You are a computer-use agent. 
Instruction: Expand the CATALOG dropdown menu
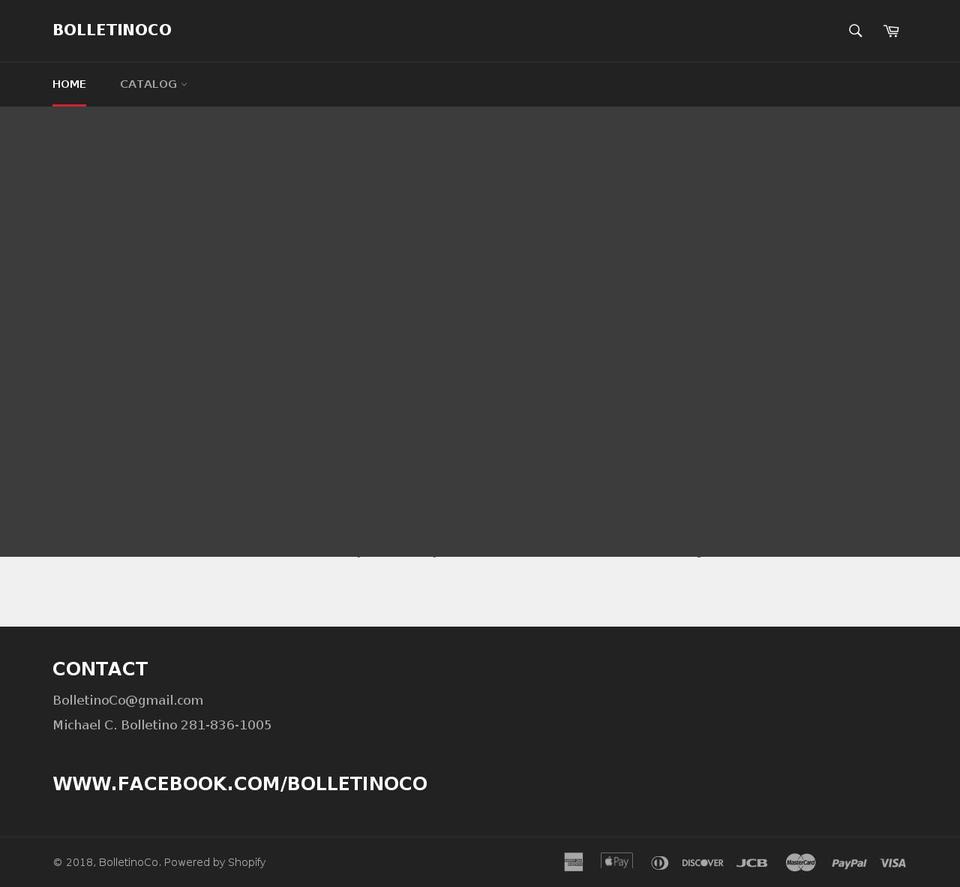pos(153,84)
